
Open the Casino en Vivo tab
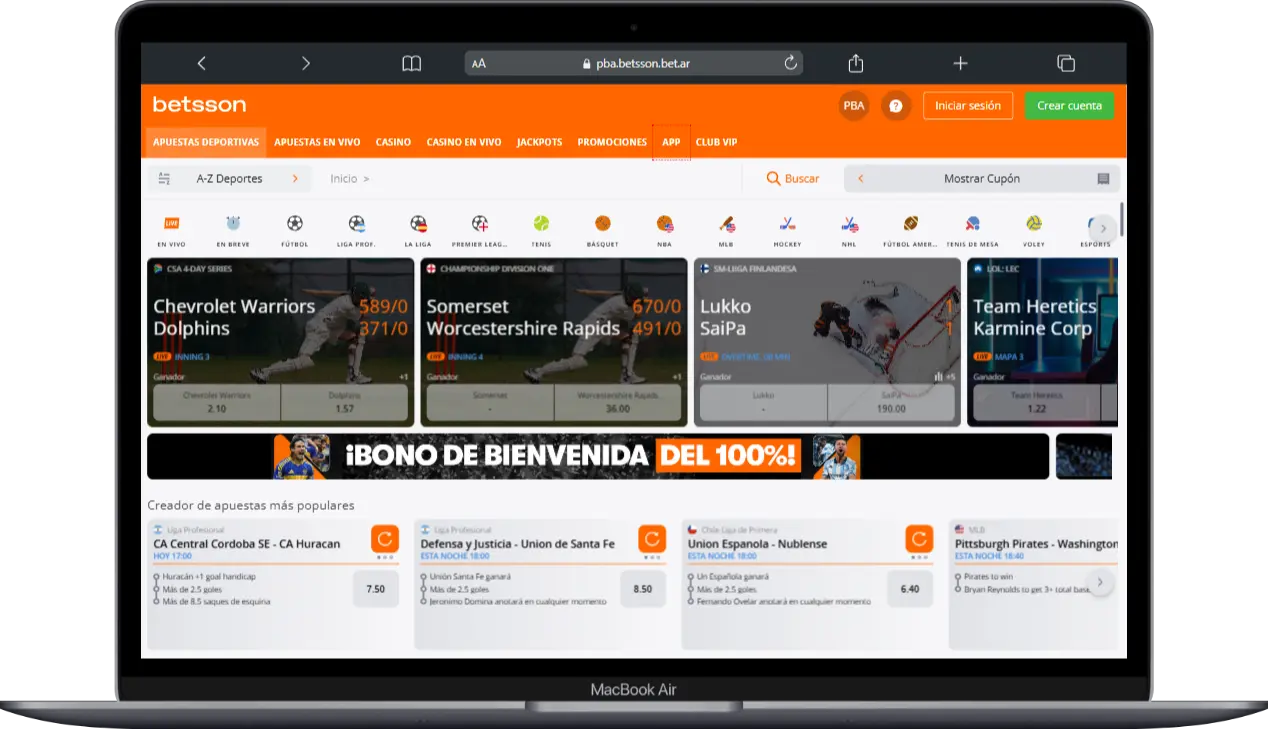tap(464, 142)
